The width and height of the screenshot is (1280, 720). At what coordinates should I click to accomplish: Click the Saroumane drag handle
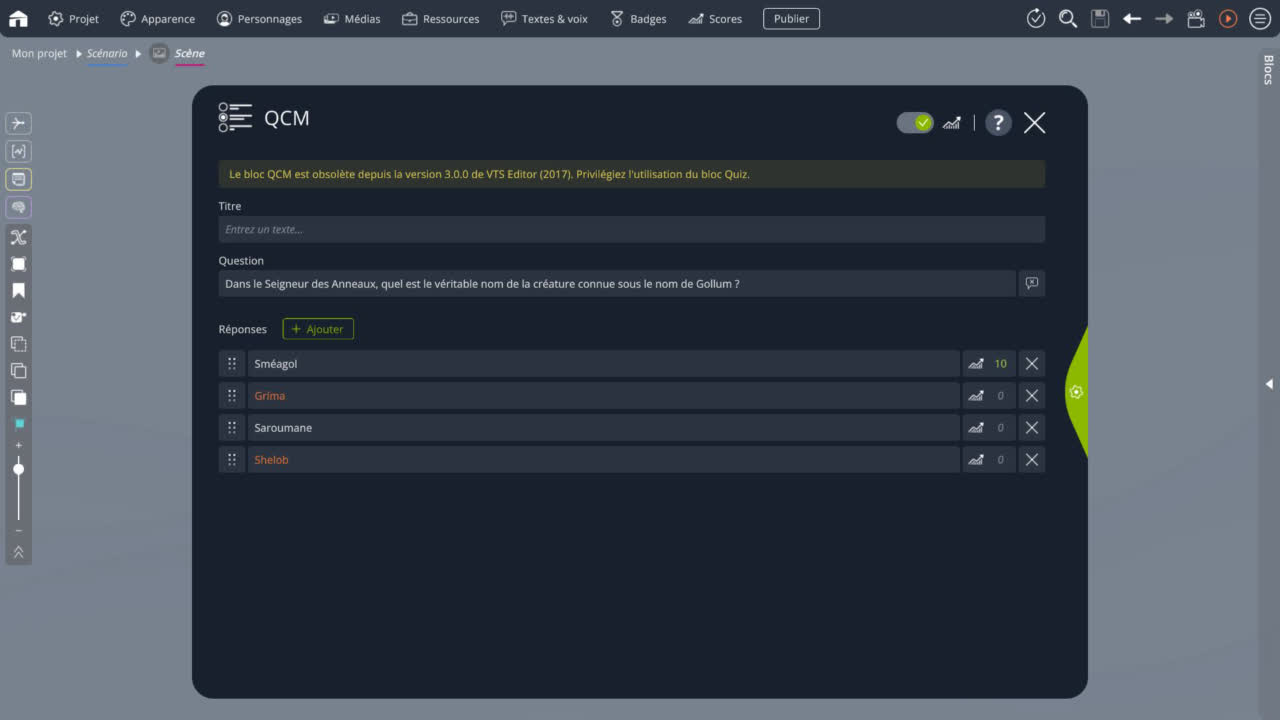point(232,427)
